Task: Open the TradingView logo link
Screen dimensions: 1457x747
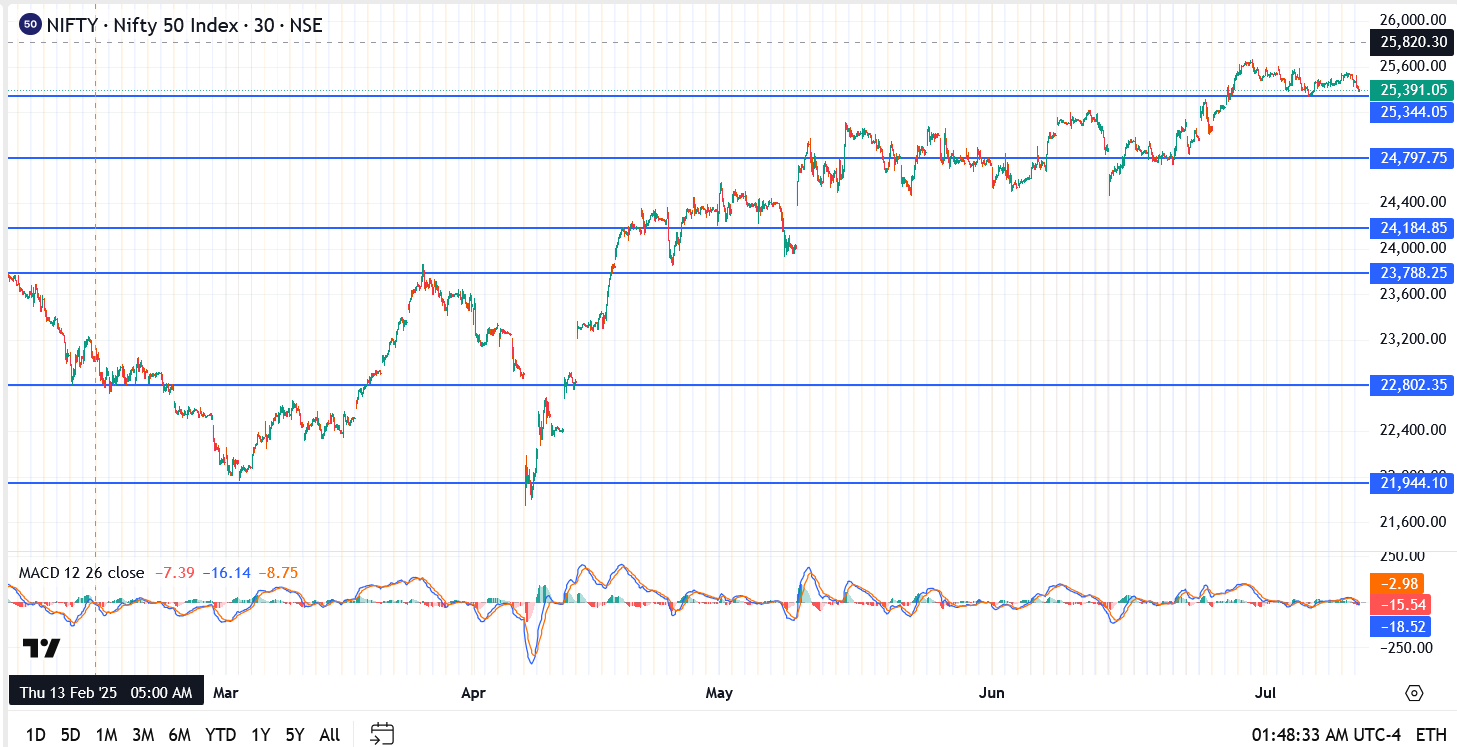Action: pyautogui.click(x=41, y=648)
